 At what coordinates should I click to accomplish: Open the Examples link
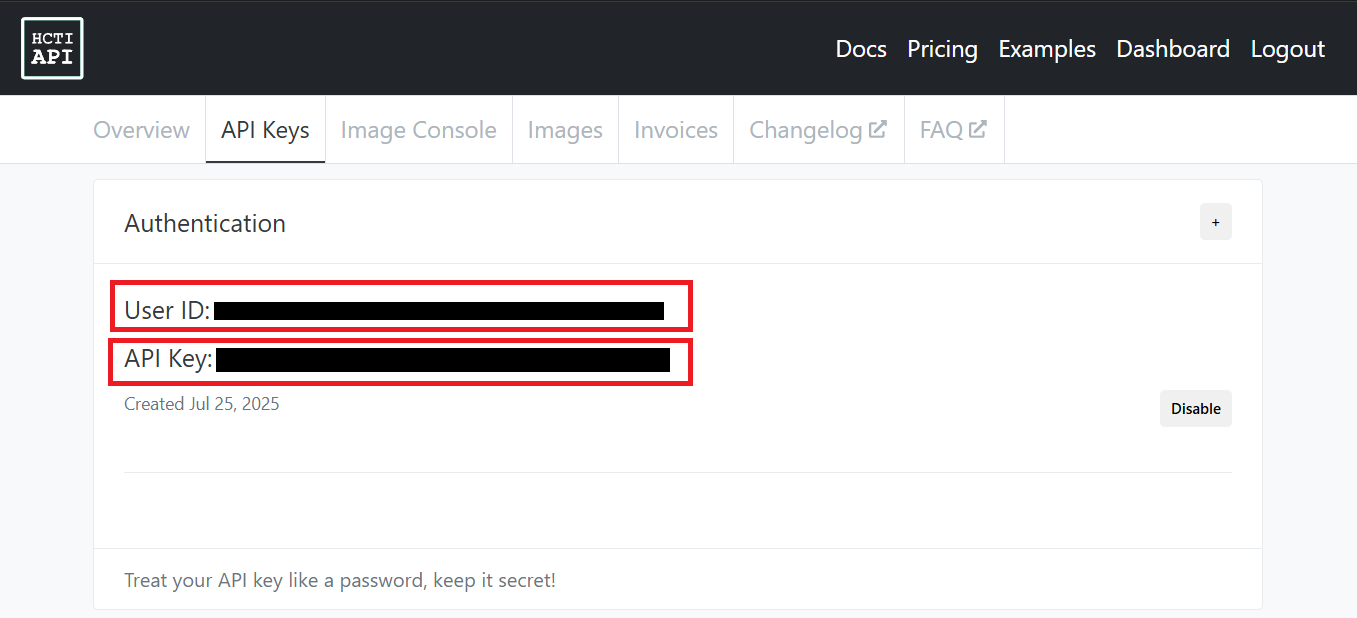tap(1047, 49)
